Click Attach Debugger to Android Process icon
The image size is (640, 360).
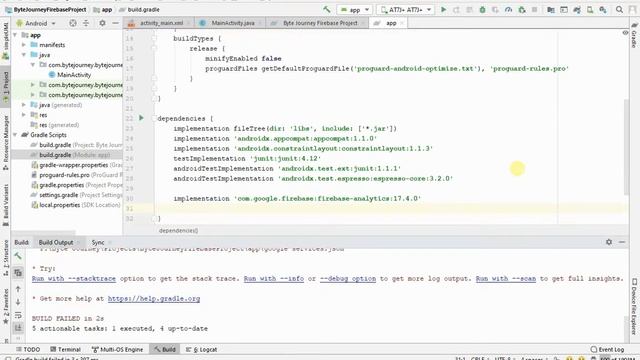pyautogui.click(x=522, y=9)
